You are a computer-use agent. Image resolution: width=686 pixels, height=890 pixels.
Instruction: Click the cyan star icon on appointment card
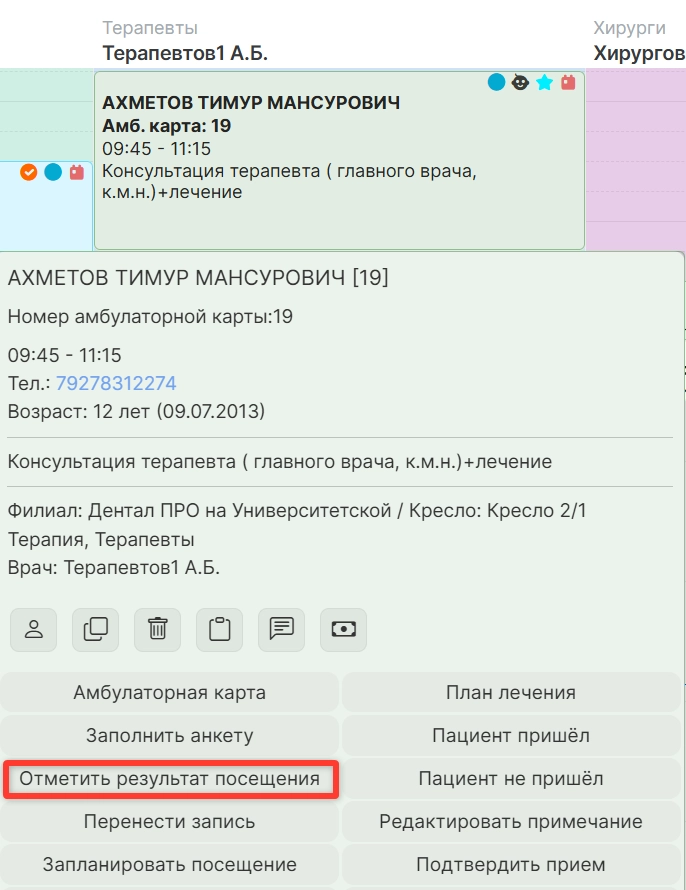(544, 82)
